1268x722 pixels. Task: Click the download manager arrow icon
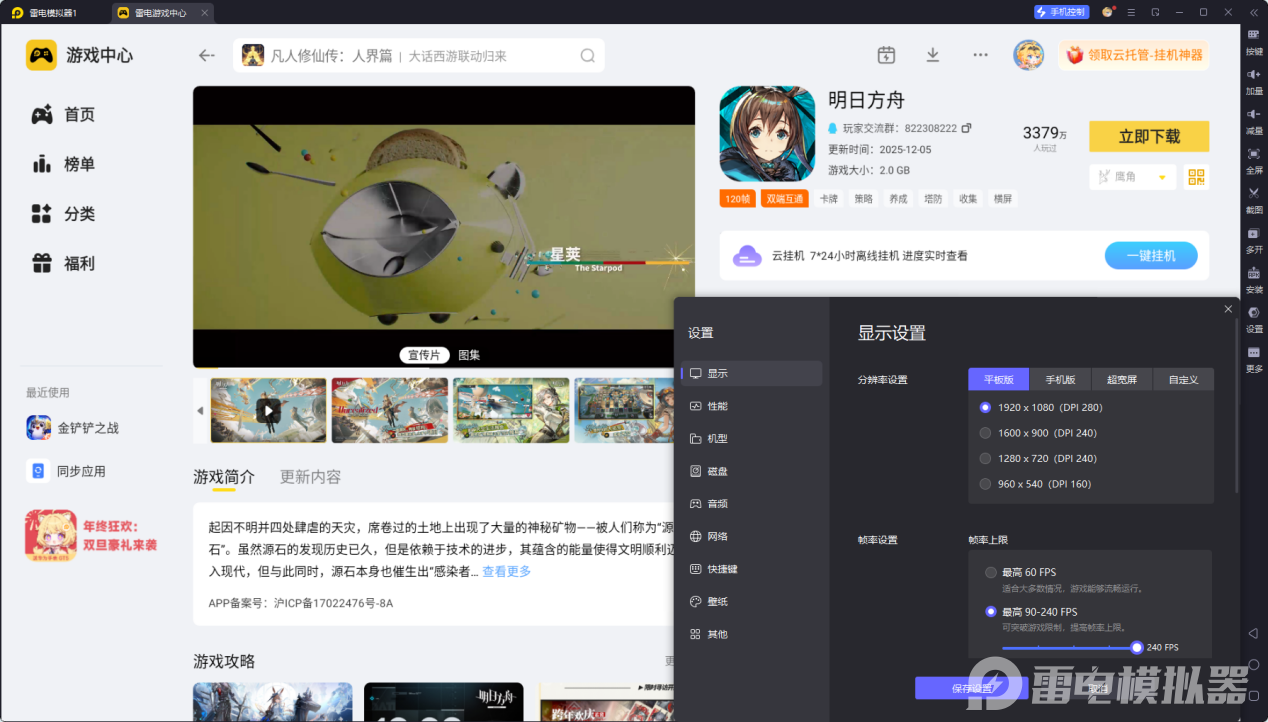point(932,55)
